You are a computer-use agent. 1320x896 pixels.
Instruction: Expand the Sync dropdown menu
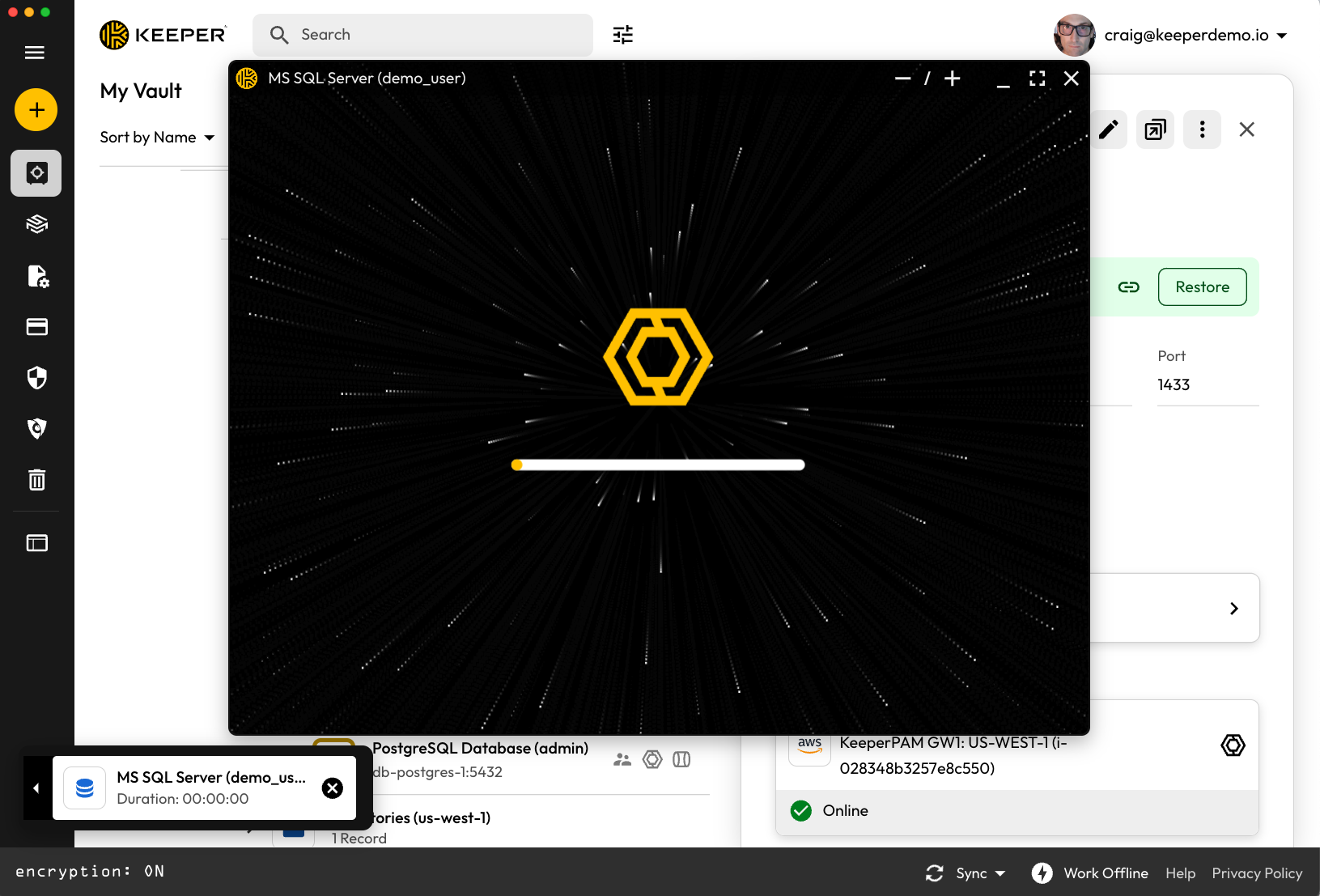(x=966, y=873)
